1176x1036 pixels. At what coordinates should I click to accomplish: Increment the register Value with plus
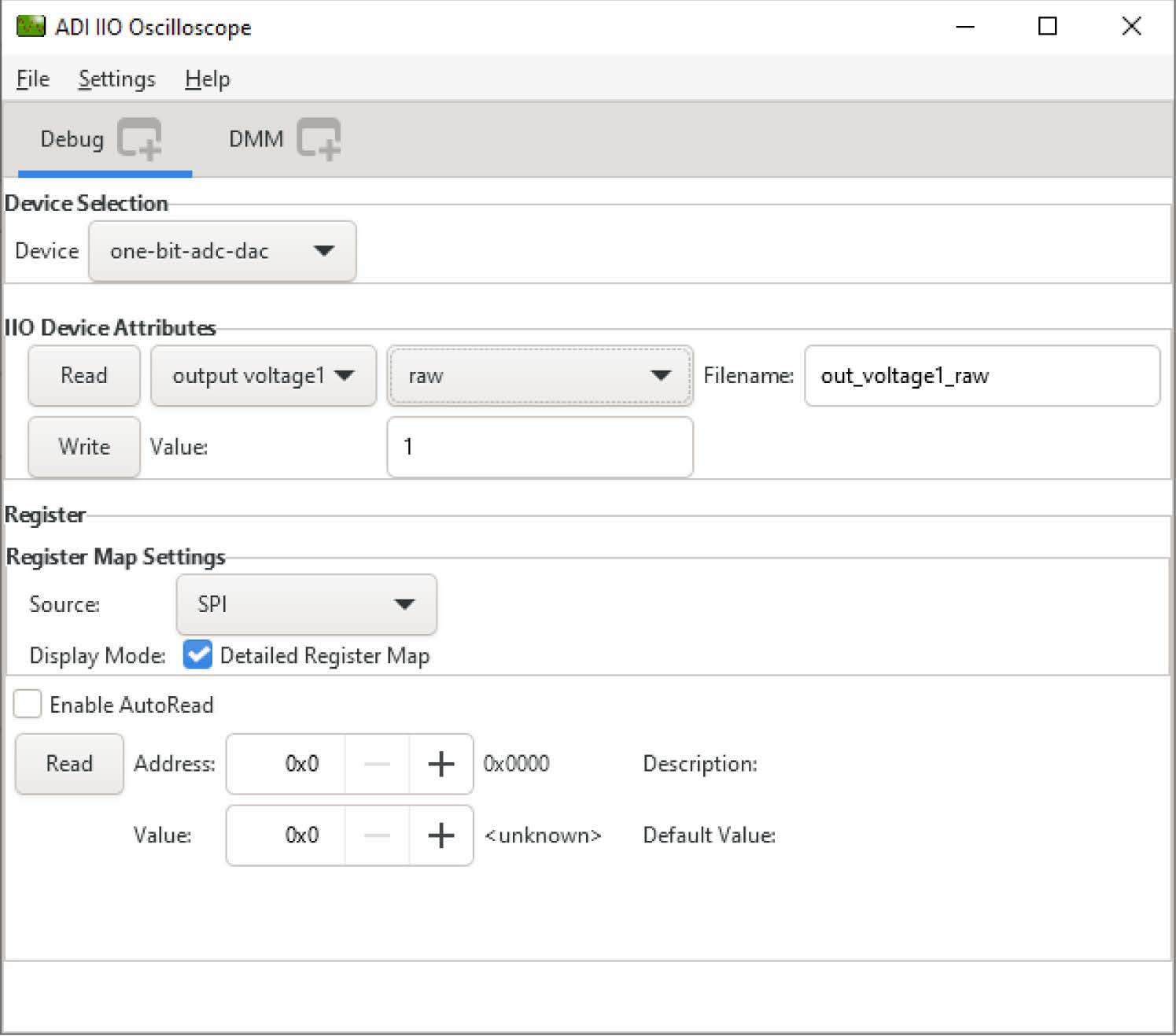441,835
